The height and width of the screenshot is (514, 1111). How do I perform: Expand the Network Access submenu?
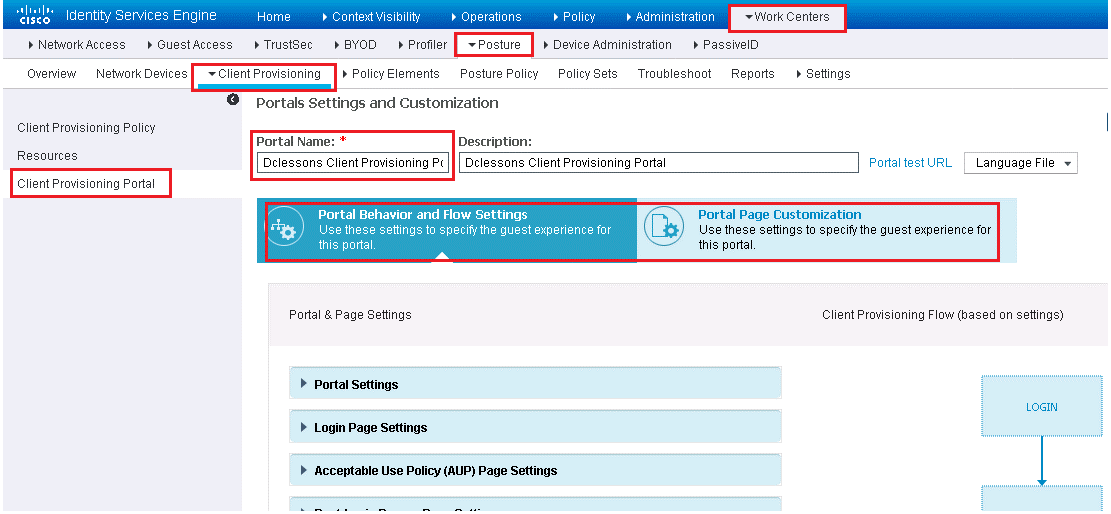point(77,45)
